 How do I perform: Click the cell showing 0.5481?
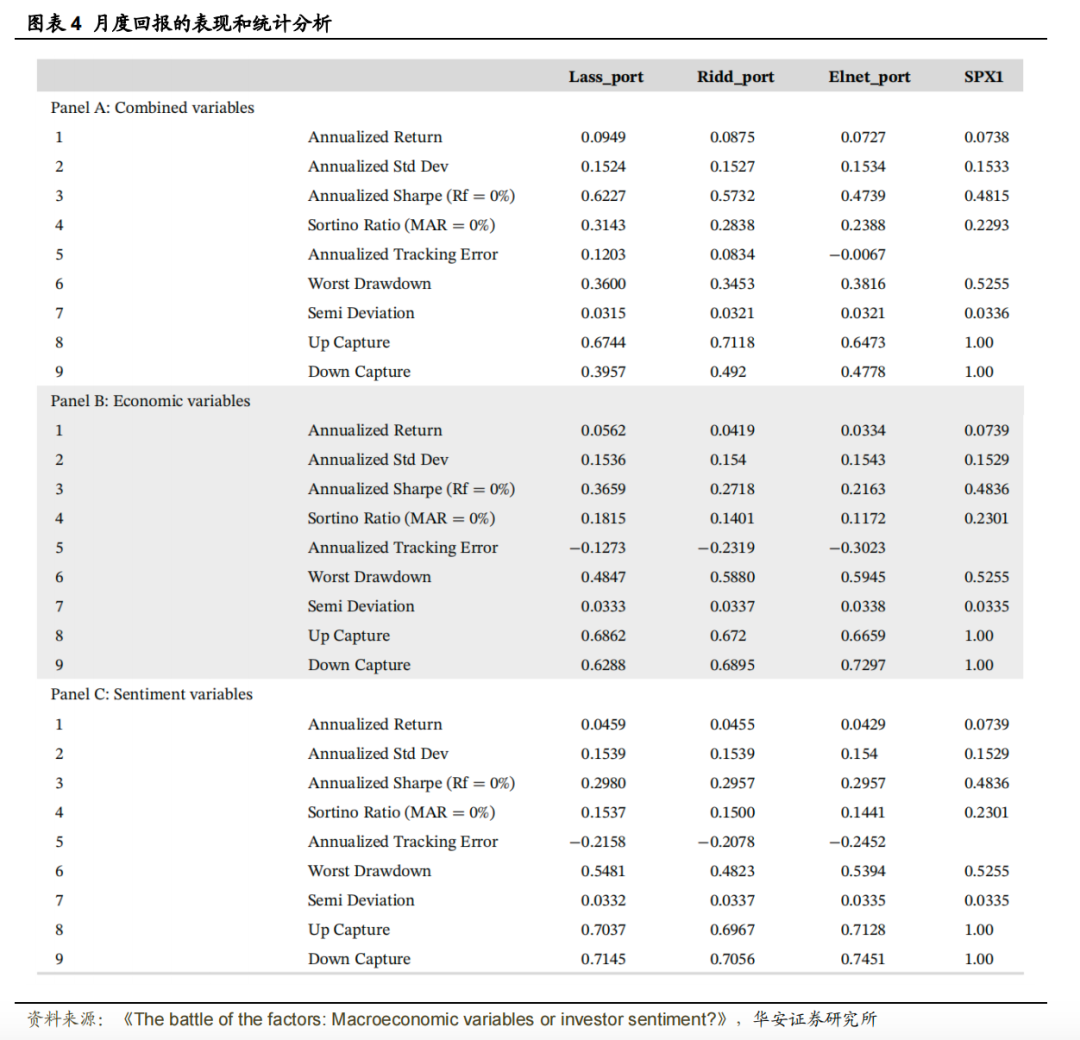[603, 871]
